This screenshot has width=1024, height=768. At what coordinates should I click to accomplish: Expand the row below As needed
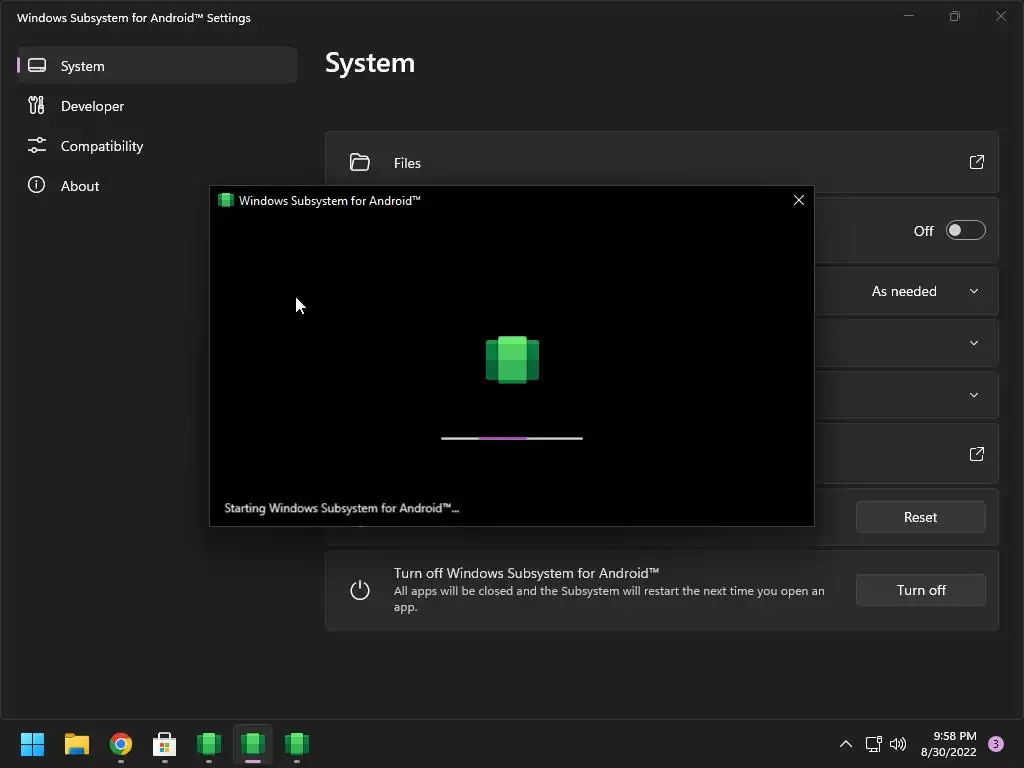click(x=974, y=343)
